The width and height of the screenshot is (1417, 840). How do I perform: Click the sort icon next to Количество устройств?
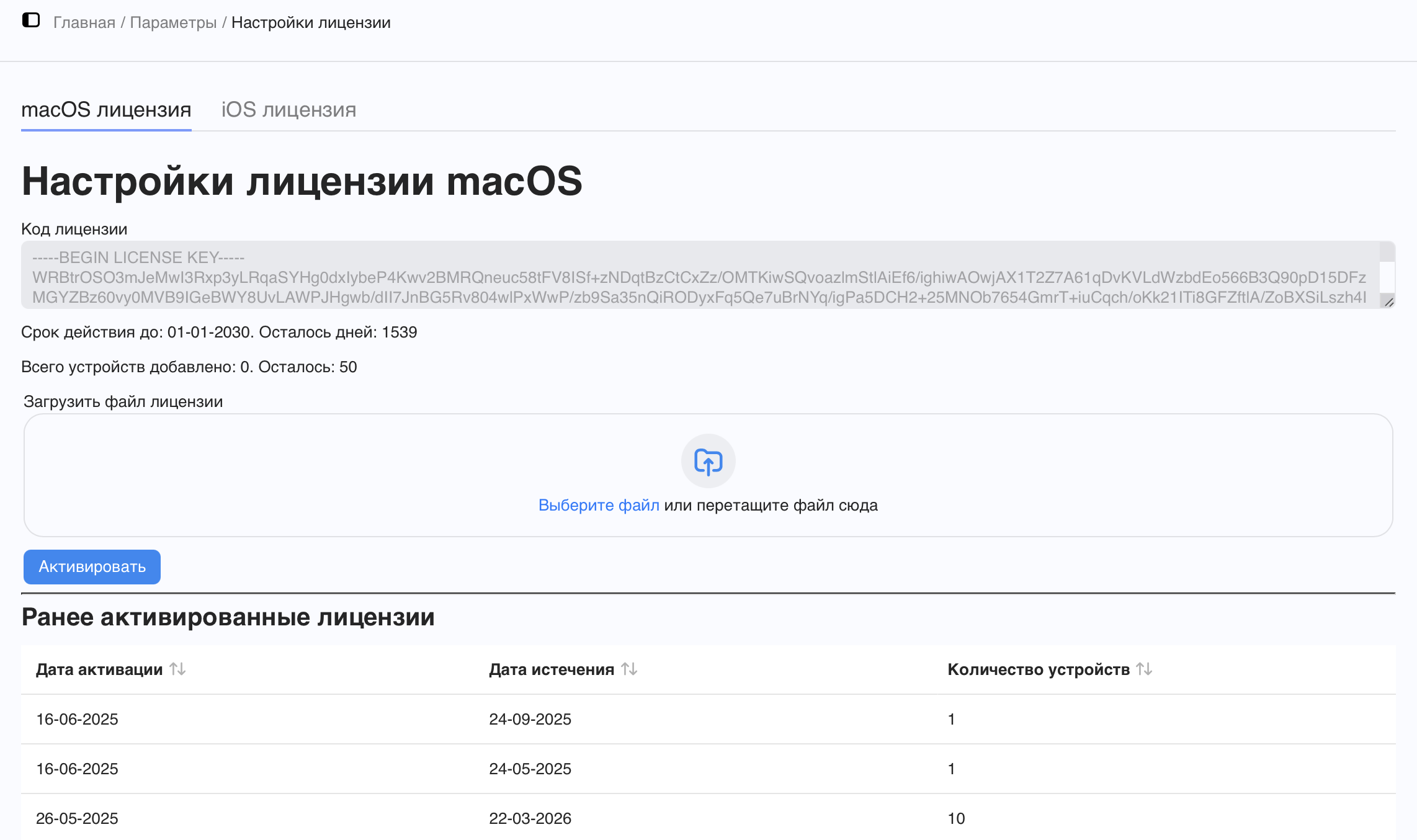1145,669
